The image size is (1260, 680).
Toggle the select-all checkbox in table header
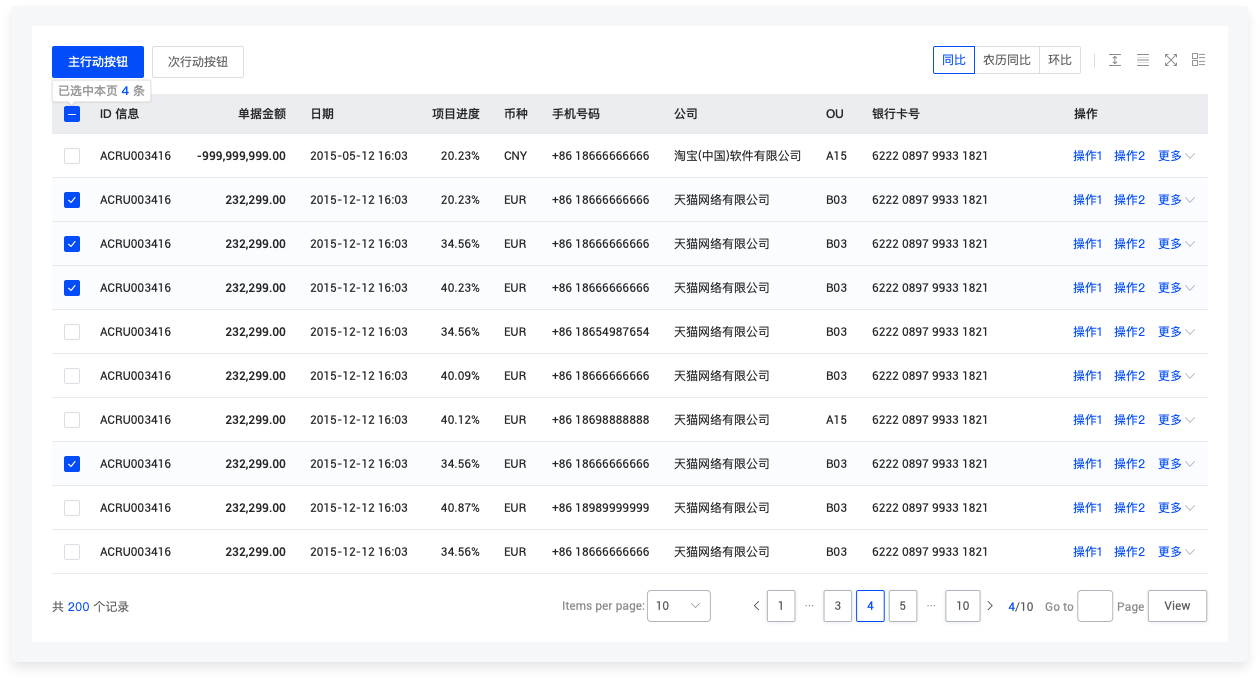(x=72, y=114)
